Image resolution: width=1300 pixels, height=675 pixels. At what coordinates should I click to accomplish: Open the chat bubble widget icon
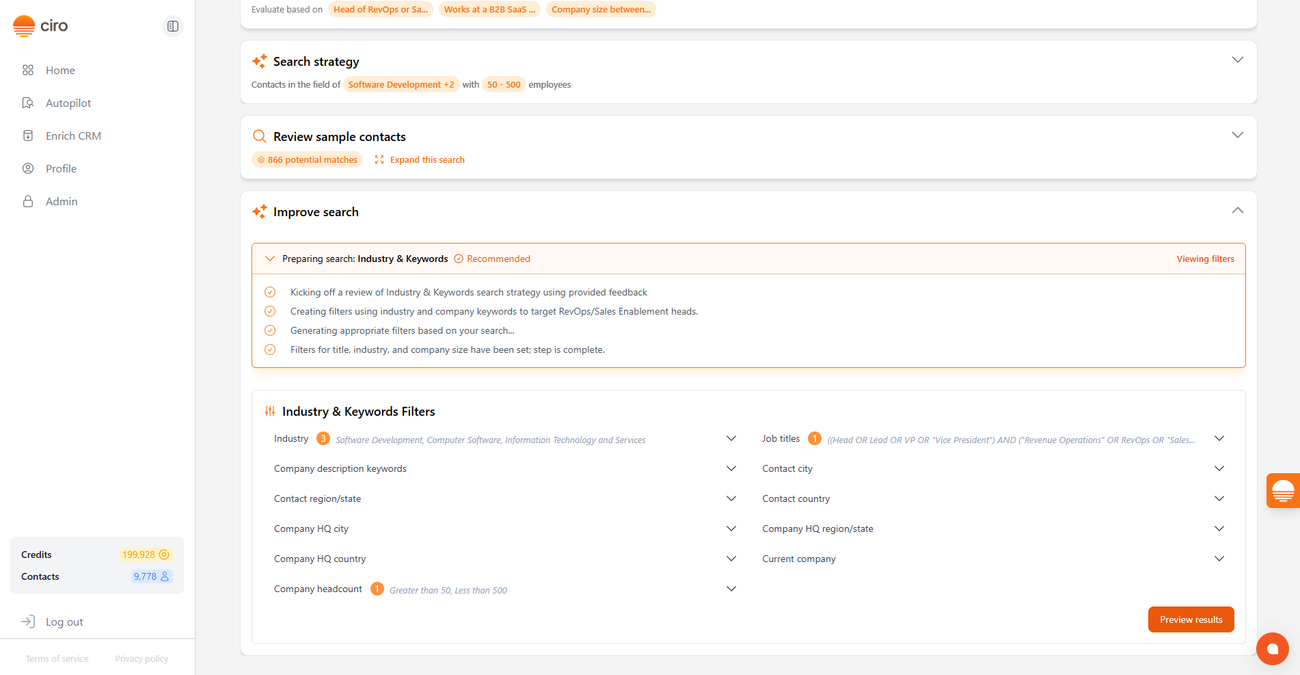click(1272, 649)
